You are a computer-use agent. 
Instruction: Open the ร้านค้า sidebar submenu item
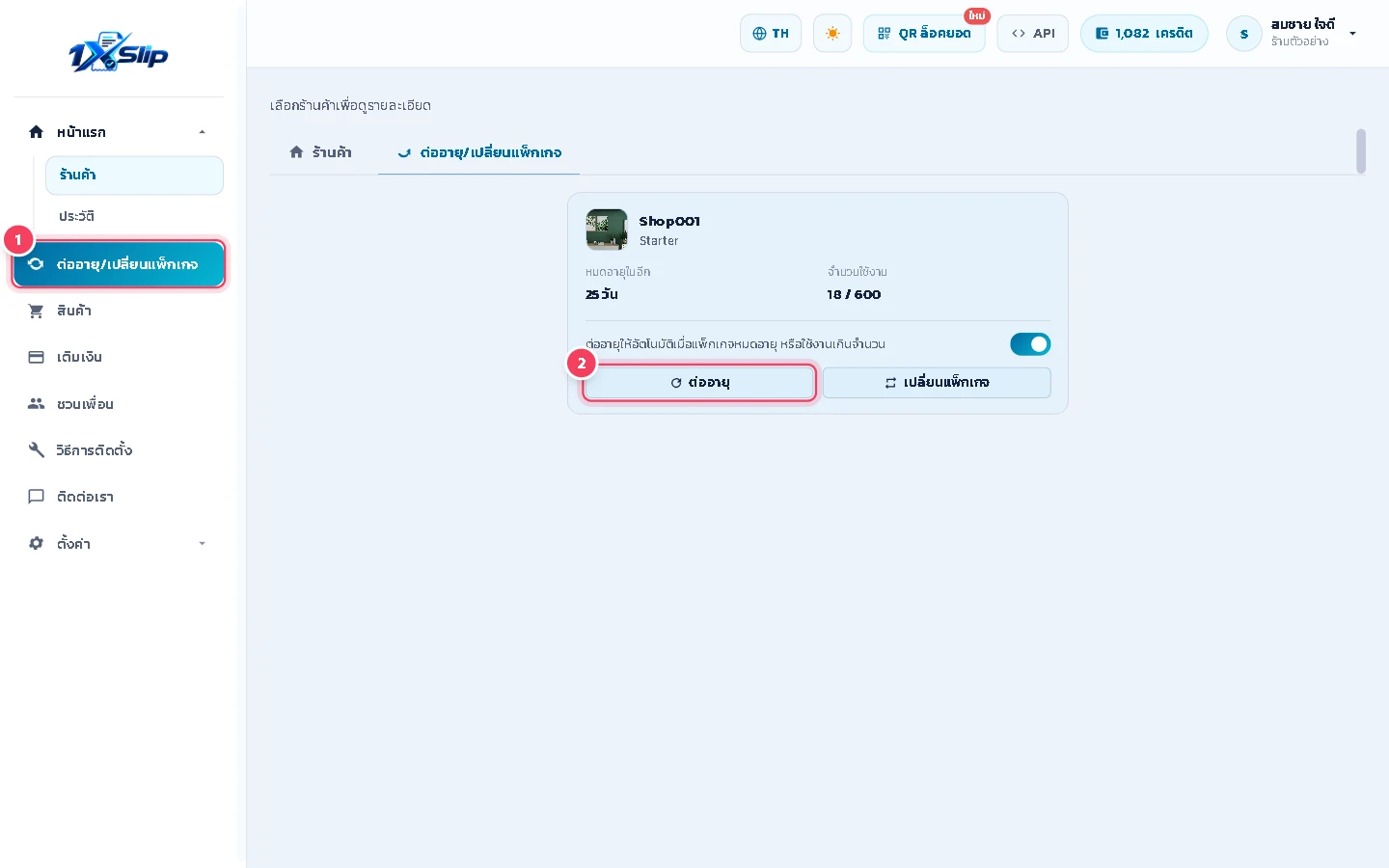tap(134, 176)
